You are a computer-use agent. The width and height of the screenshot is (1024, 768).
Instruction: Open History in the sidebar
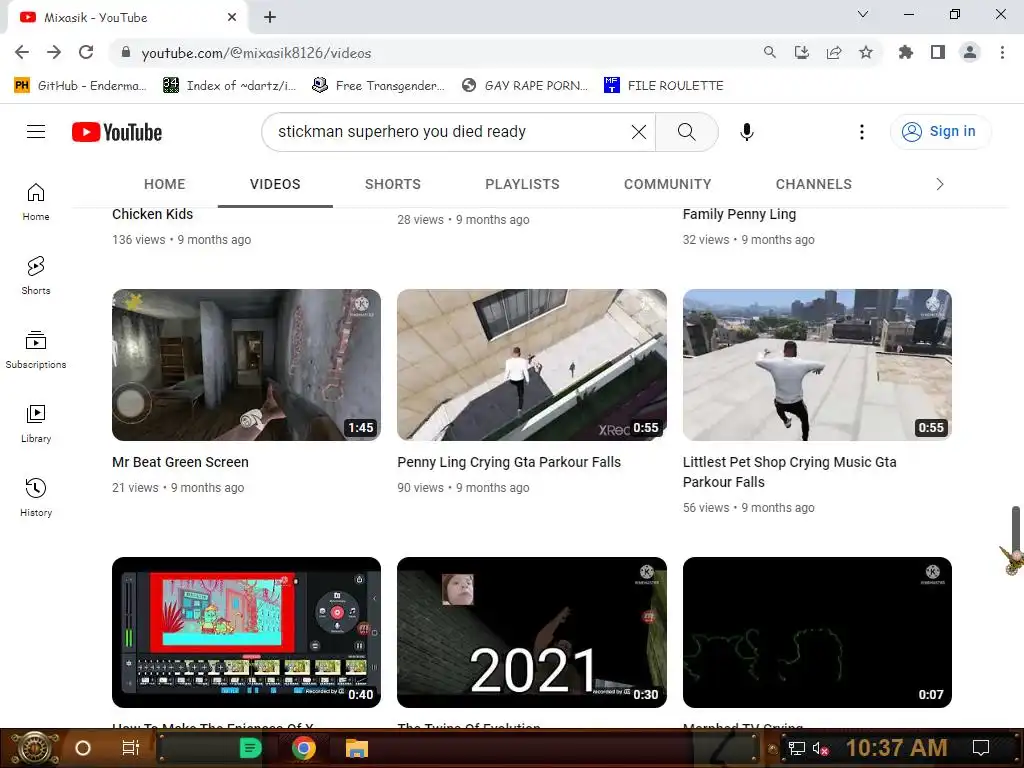(36, 498)
